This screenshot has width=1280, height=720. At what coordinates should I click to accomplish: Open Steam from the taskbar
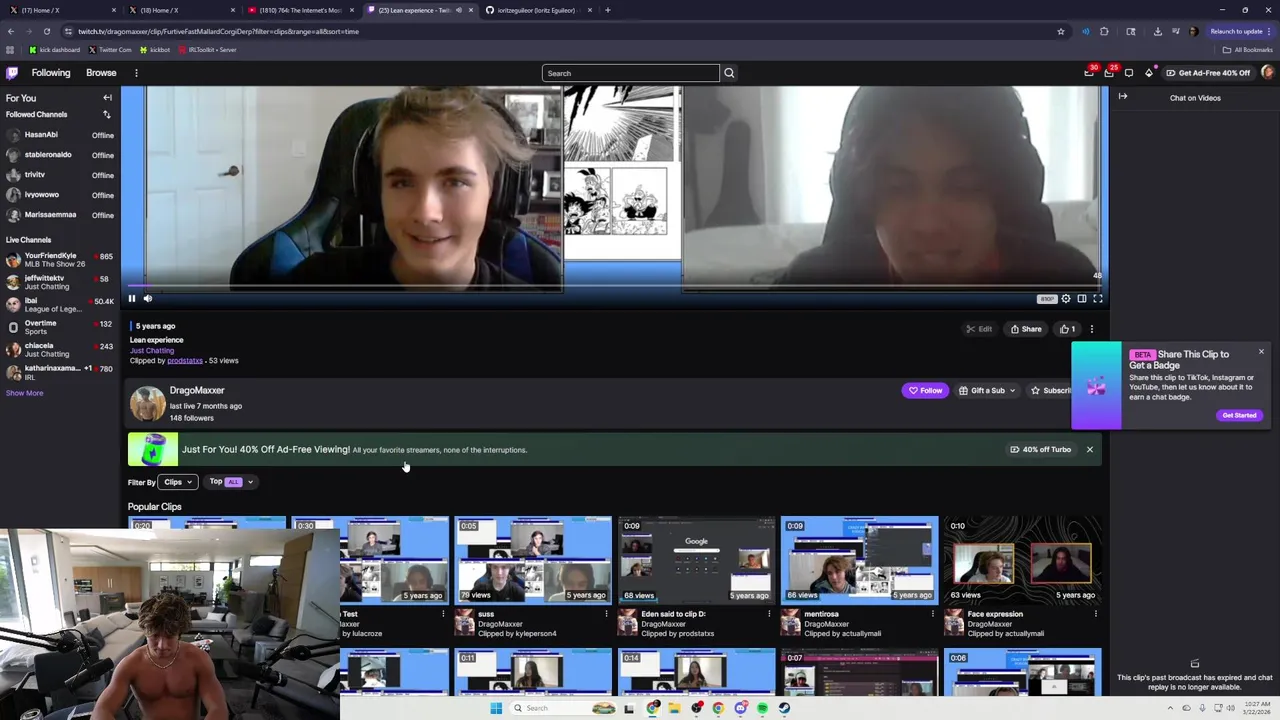tap(784, 708)
